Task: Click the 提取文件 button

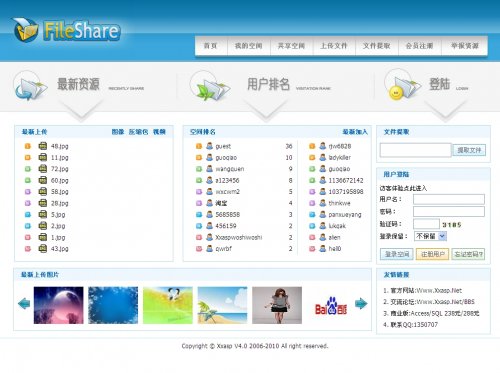Action: coord(469,150)
